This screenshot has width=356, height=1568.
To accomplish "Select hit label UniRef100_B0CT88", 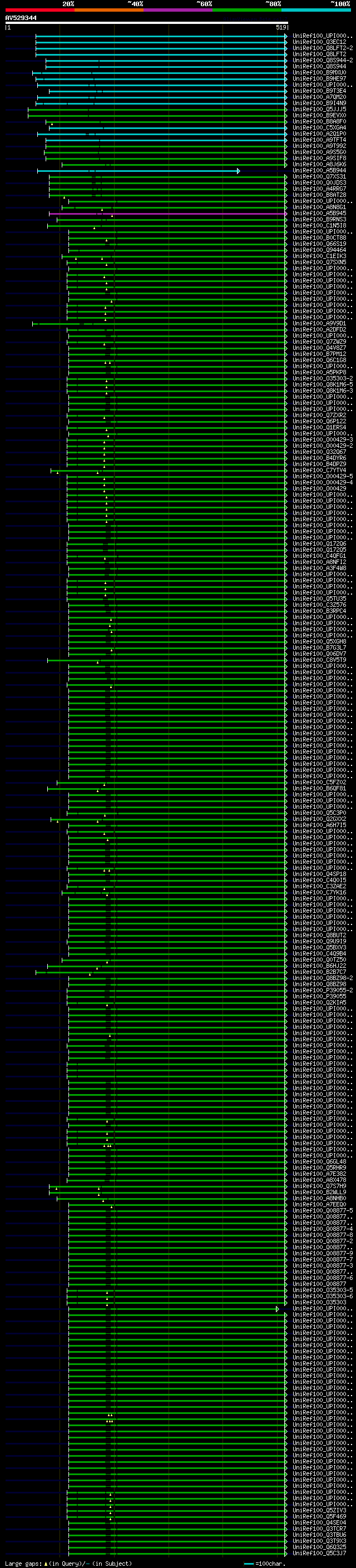I will click(319, 238).
